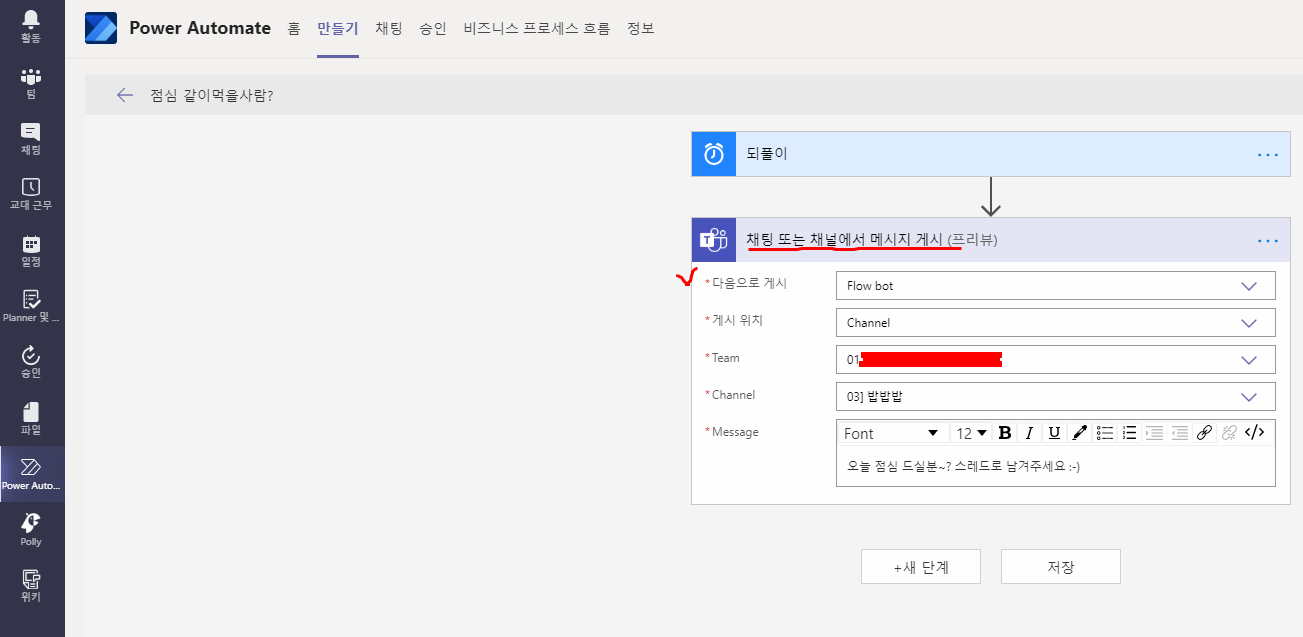1303x637 pixels.
Task: Open the Activity bell in sidebar
Action: (31, 26)
